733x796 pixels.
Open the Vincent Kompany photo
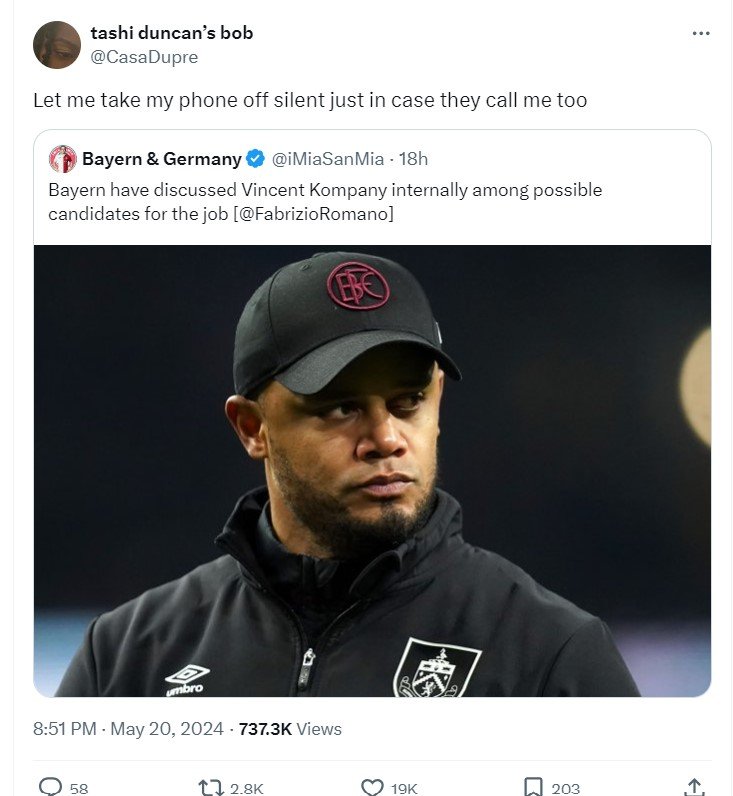coord(372,470)
